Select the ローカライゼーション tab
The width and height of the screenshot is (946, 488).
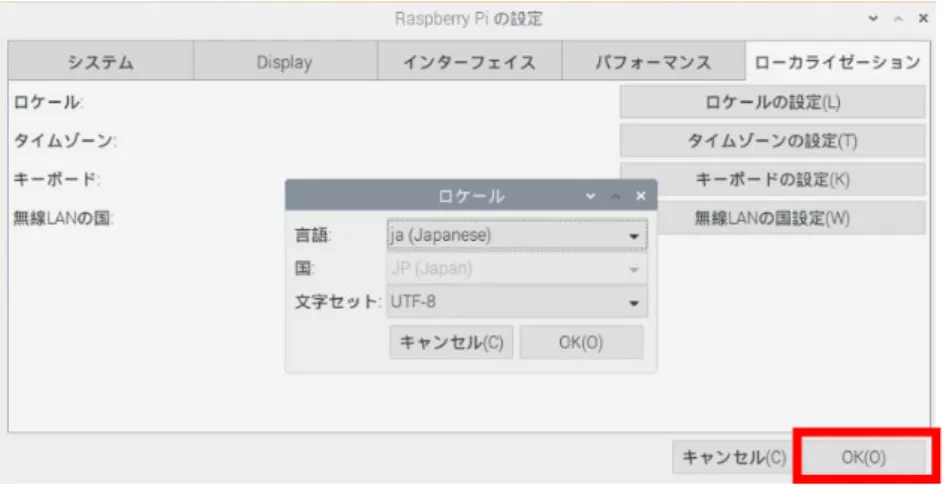(x=837, y=62)
